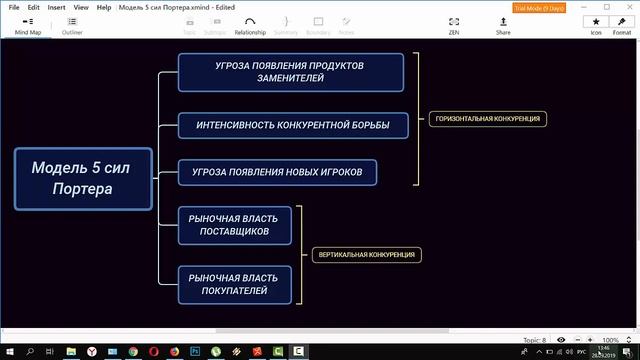Image resolution: width=640 pixels, height=360 pixels.
Task: Show hidden system tray icons
Action: coord(539,351)
